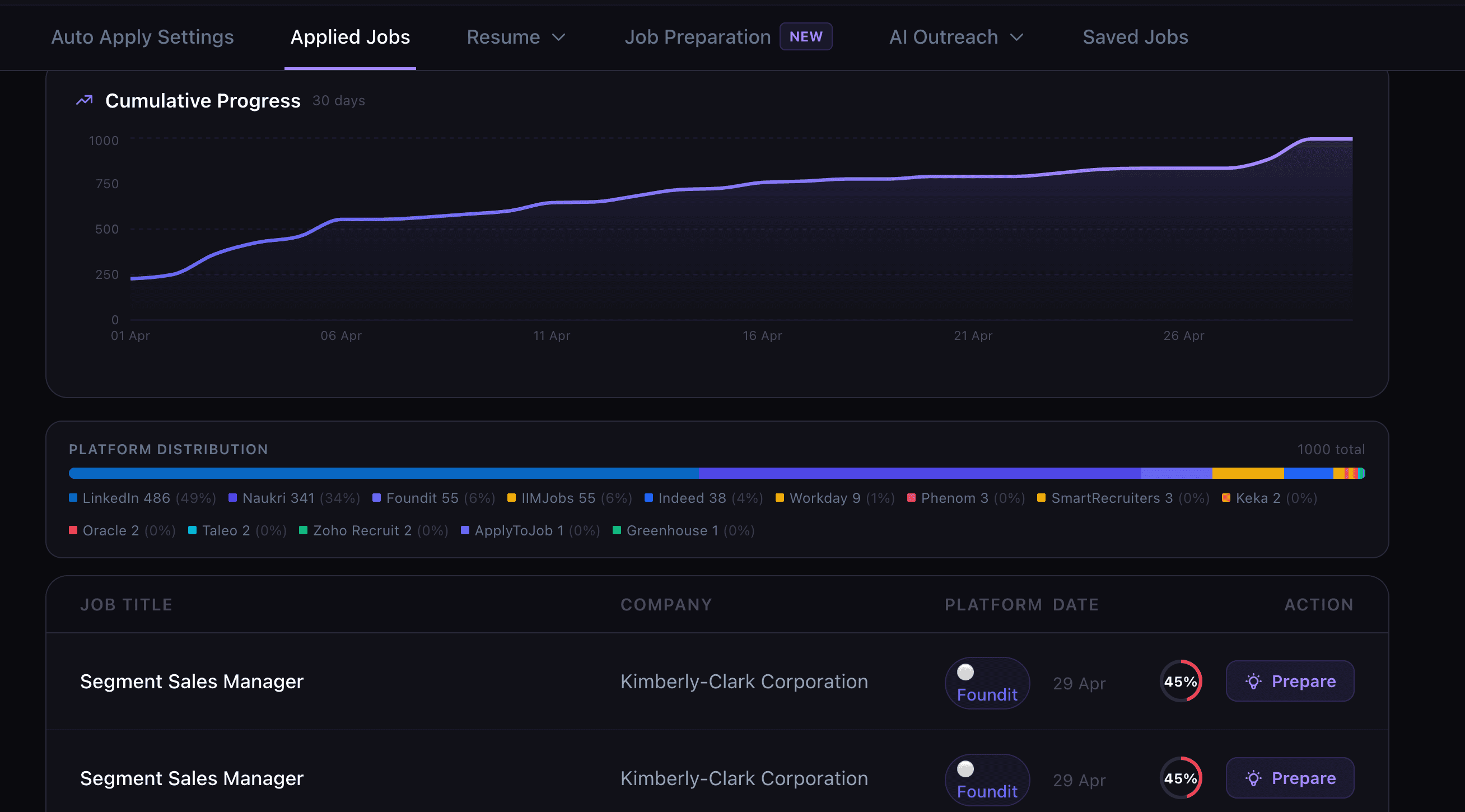Click the Naukri segment of distribution bar
This screenshot has height=812, width=1465.
click(920, 473)
